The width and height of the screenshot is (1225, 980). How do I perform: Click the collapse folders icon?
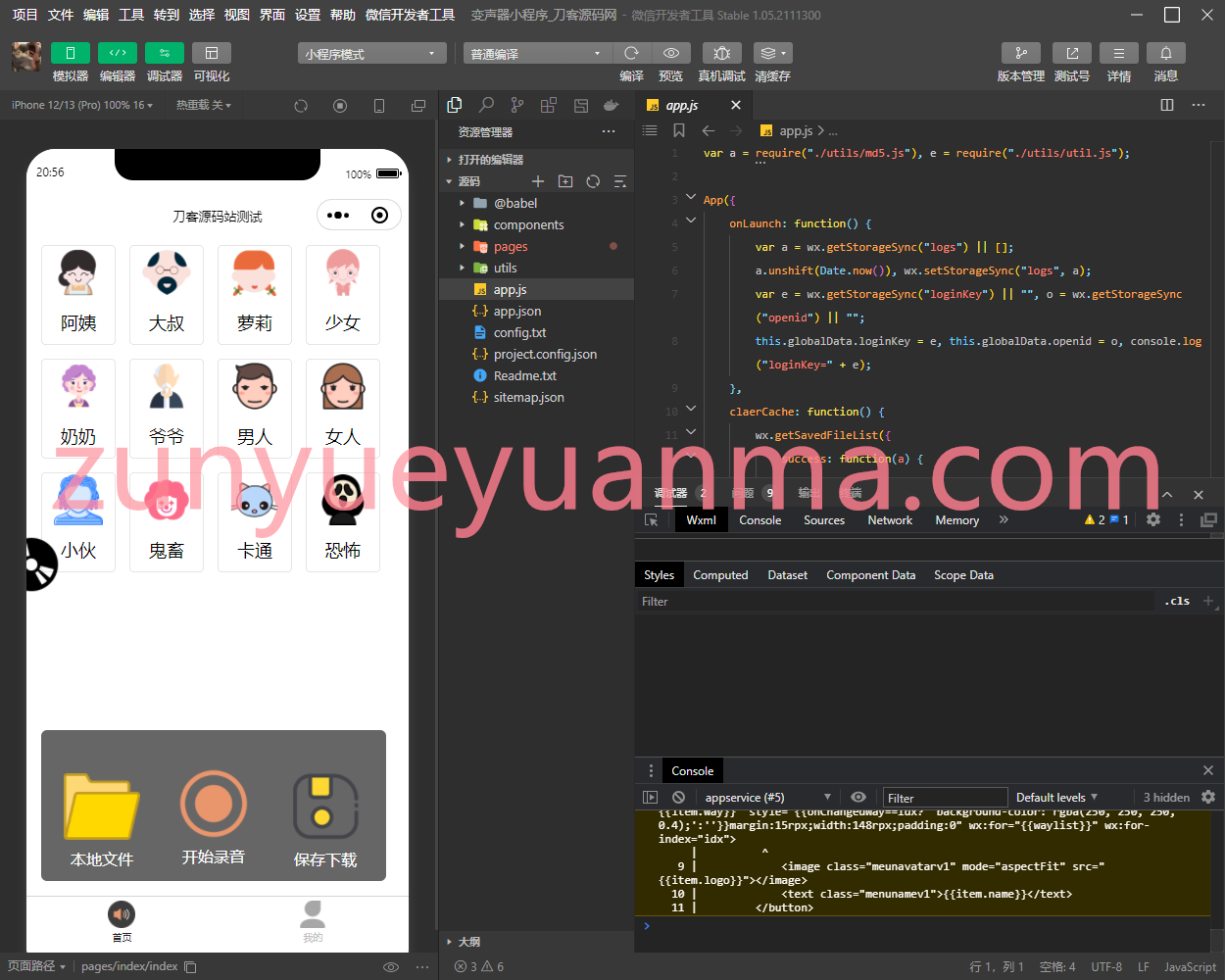point(620,181)
